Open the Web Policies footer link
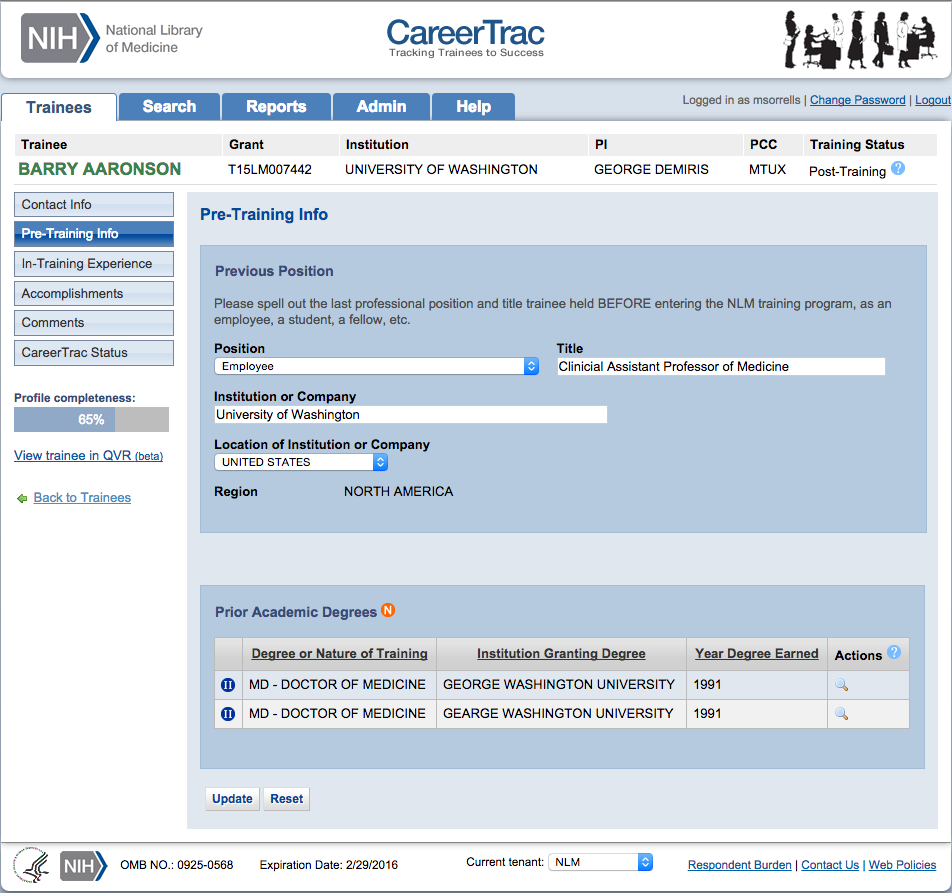952x893 pixels. click(902, 865)
